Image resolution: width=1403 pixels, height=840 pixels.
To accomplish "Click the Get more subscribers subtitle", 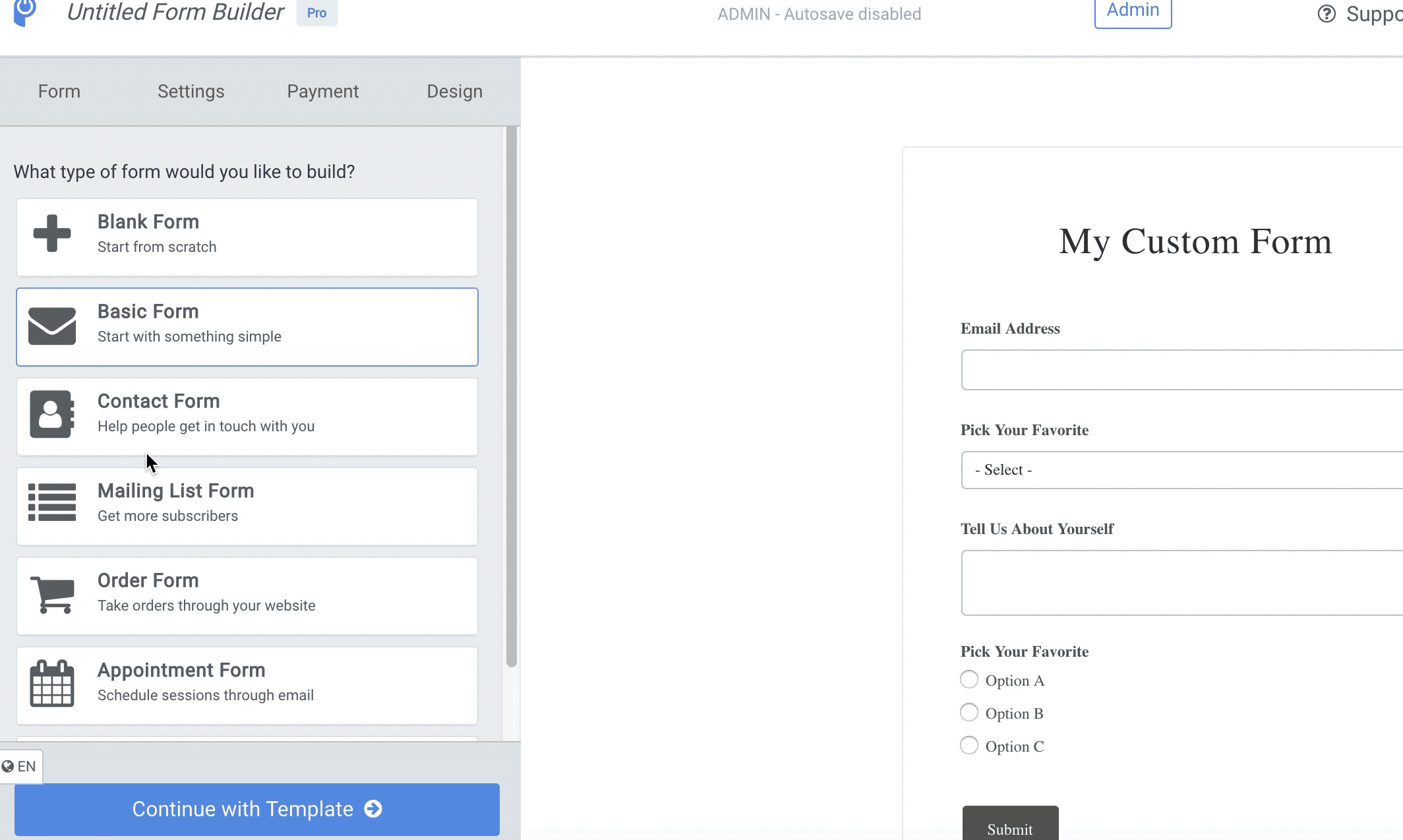I will [x=168, y=516].
